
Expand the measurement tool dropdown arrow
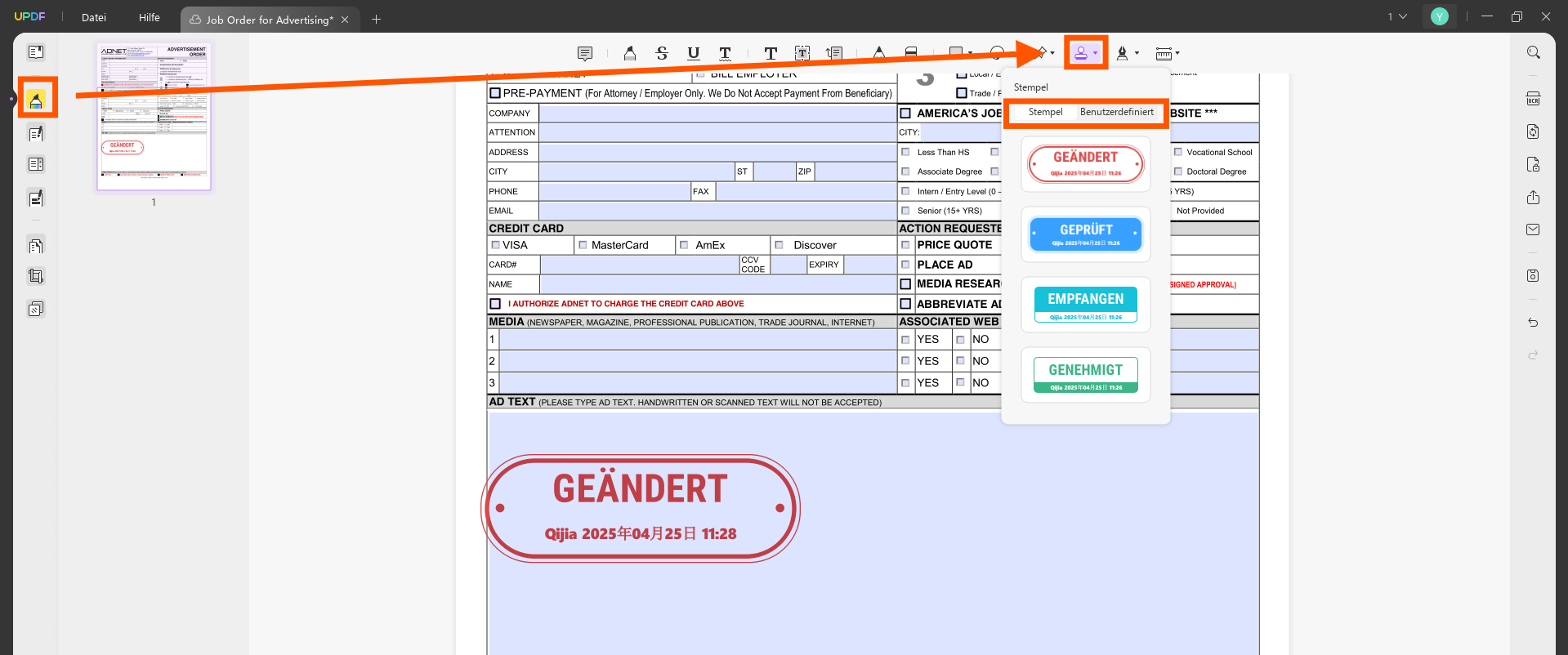1177,53
